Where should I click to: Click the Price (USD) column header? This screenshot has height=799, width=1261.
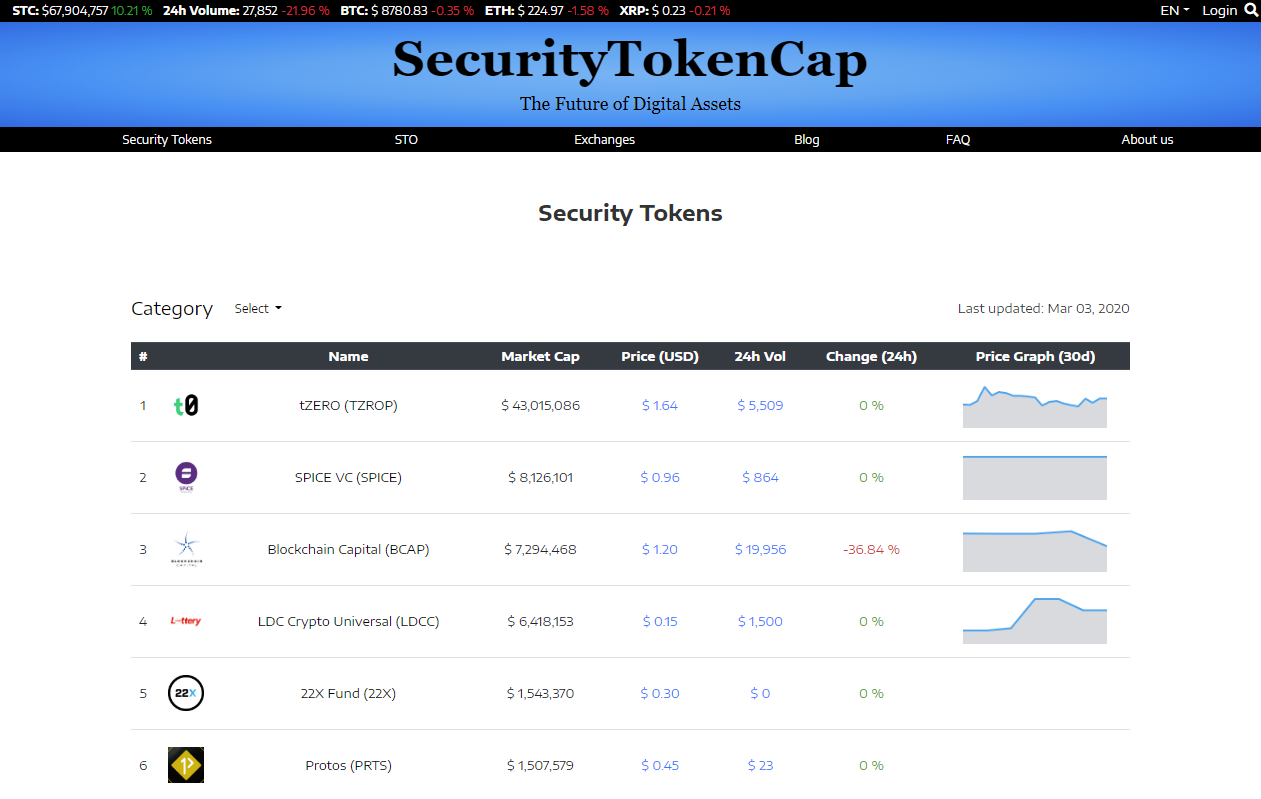pyautogui.click(x=660, y=356)
